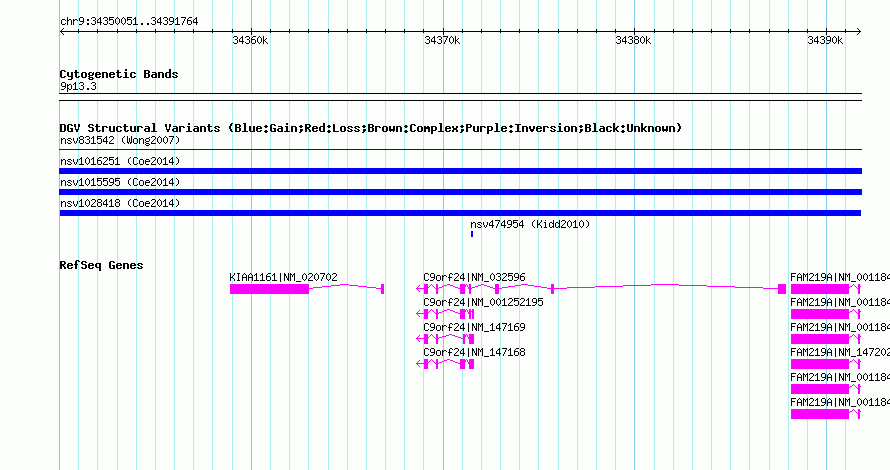Click the 9p13.3 band label
The height and width of the screenshot is (470, 890).
[x=78, y=87]
